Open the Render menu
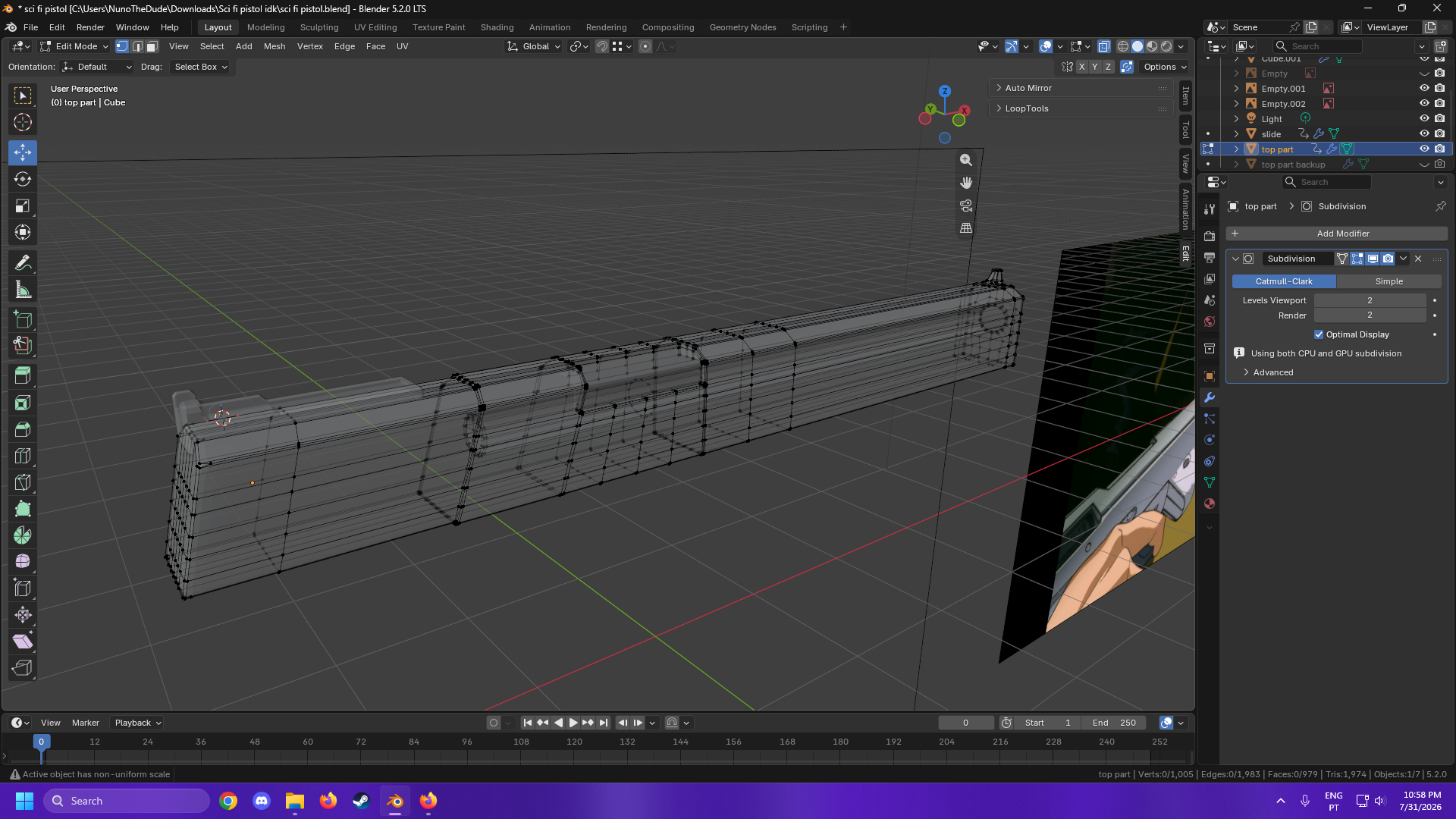The image size is (1456, 819). point(90,27)
